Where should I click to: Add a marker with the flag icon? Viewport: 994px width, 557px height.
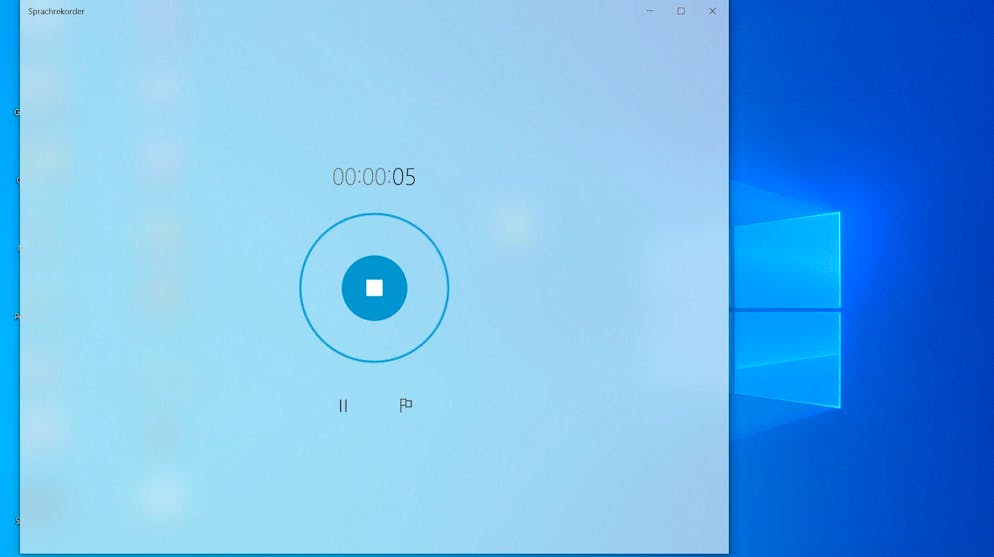tap(406, 405)
